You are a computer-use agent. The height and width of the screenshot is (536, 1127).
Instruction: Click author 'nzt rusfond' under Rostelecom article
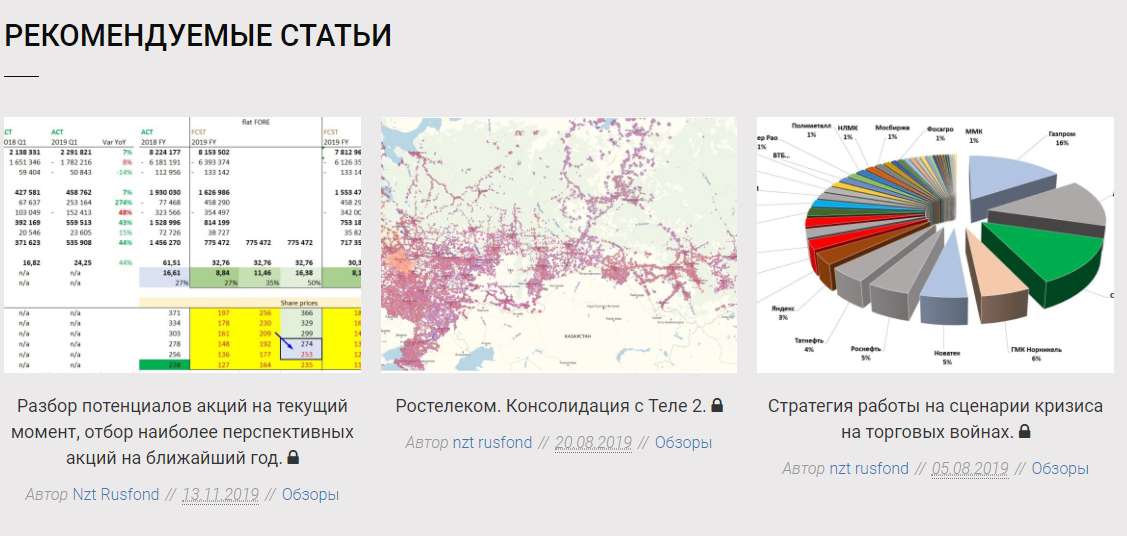[492, 442]
